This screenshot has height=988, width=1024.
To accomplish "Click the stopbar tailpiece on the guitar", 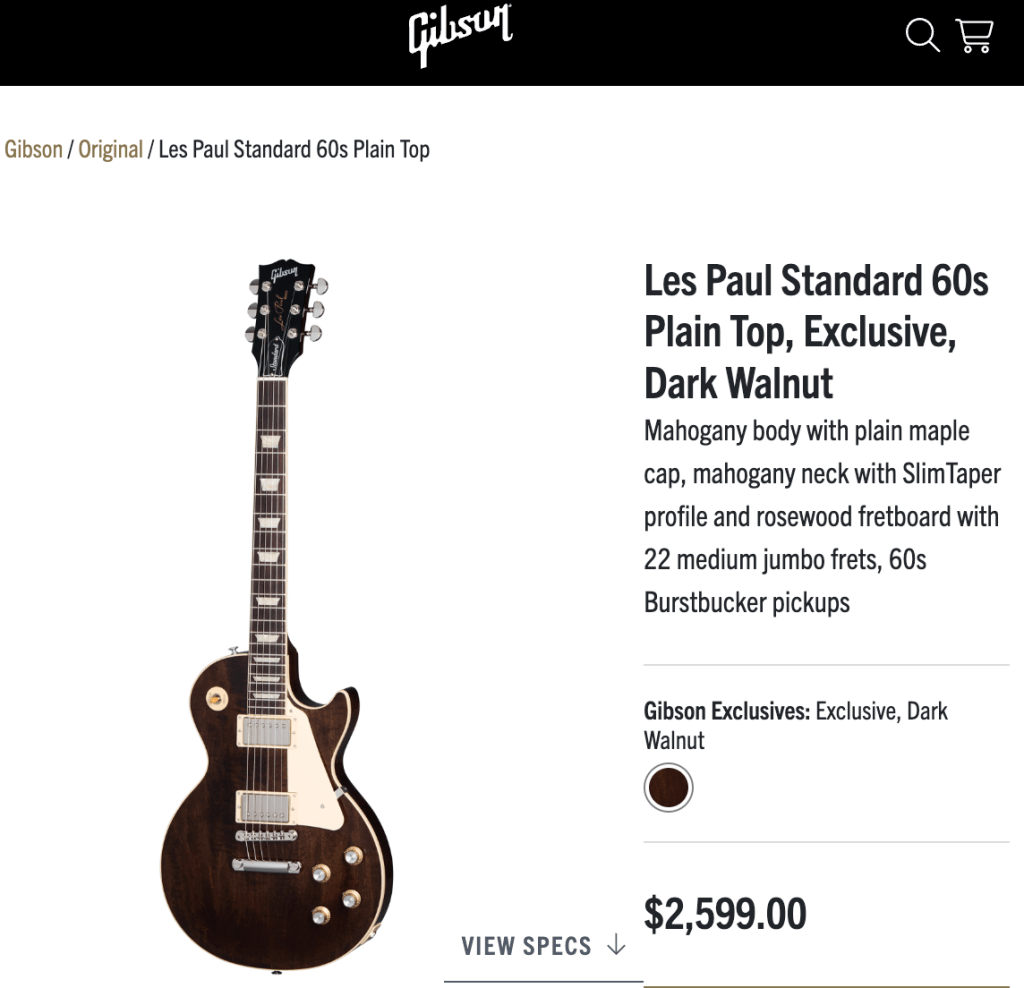I will tap(266, 865).
